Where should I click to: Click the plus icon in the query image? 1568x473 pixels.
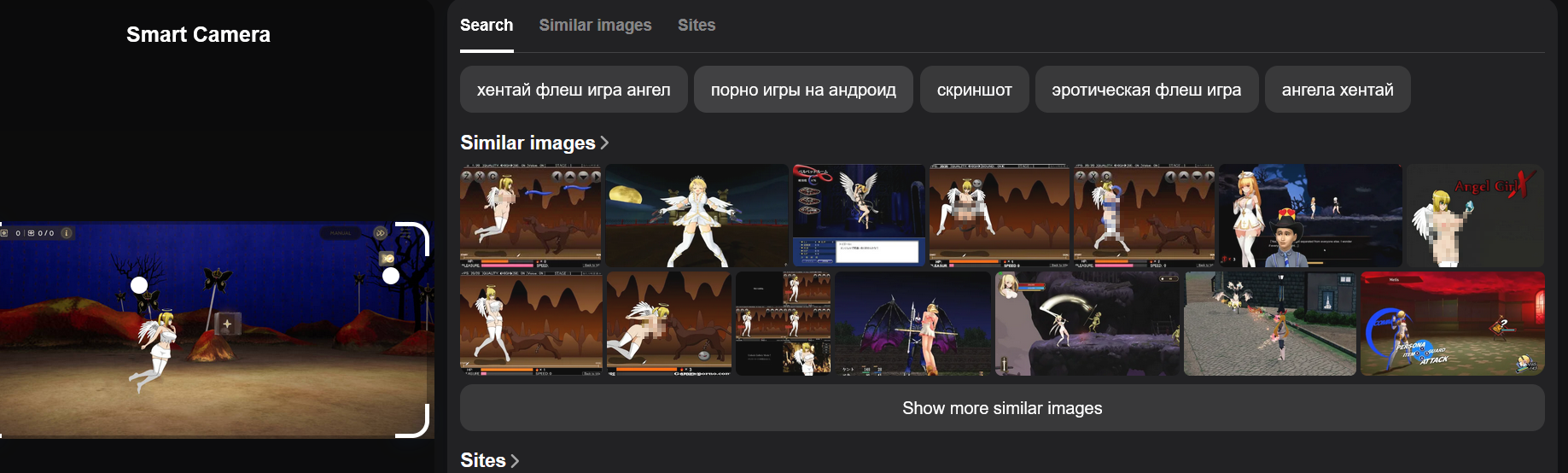227,324
